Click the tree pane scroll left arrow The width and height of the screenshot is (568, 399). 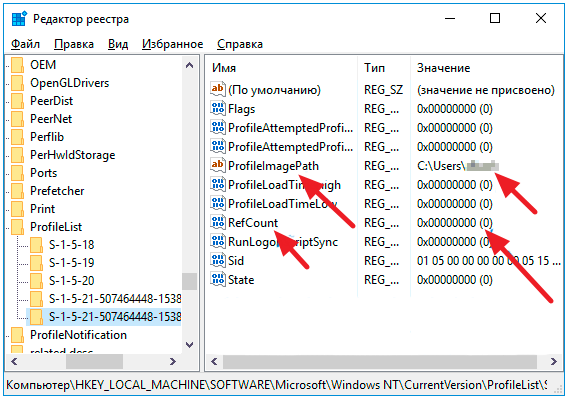pyautogui.click(x=14, y=361)
